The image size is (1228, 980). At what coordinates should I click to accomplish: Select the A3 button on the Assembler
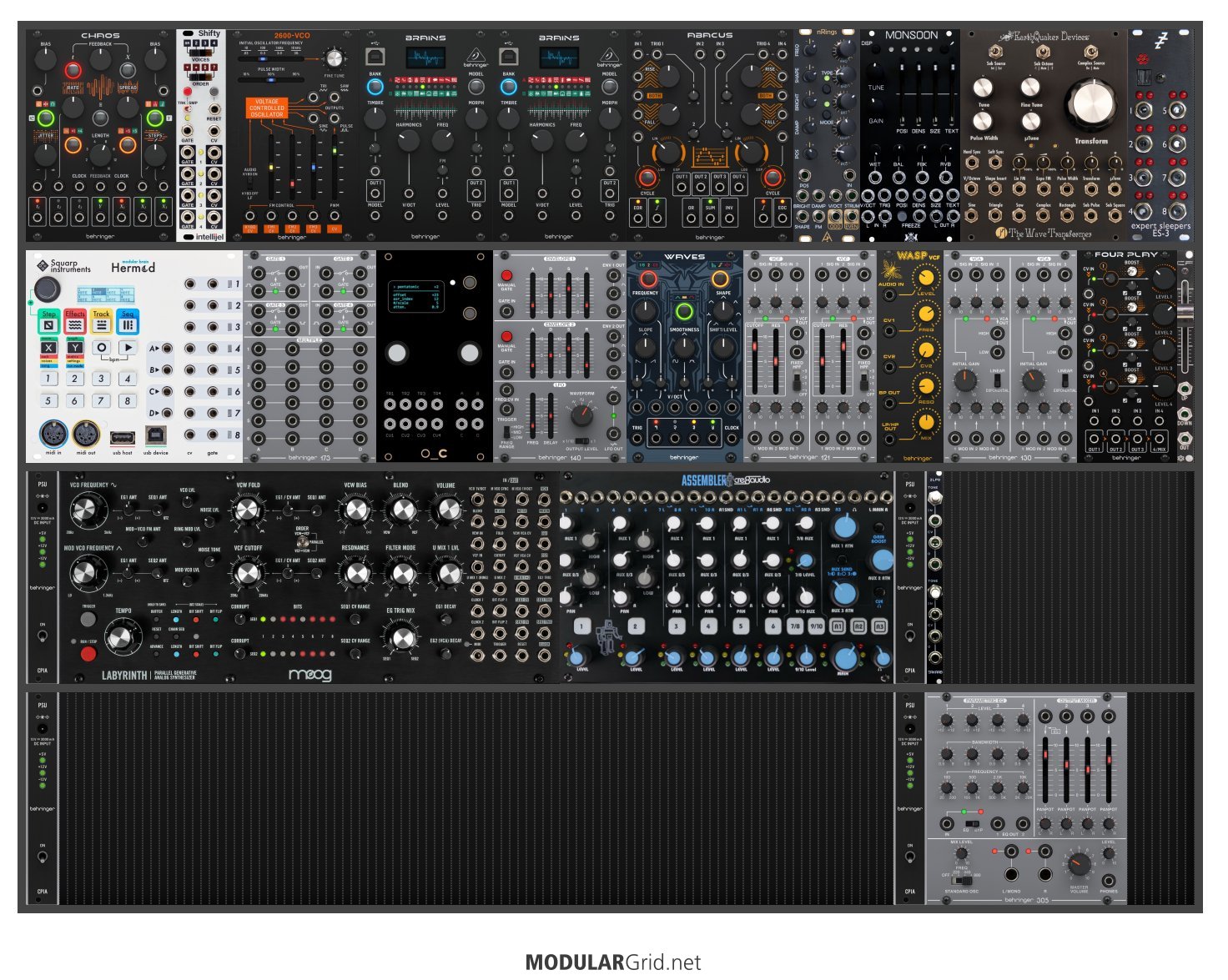(x=879, y=626)
